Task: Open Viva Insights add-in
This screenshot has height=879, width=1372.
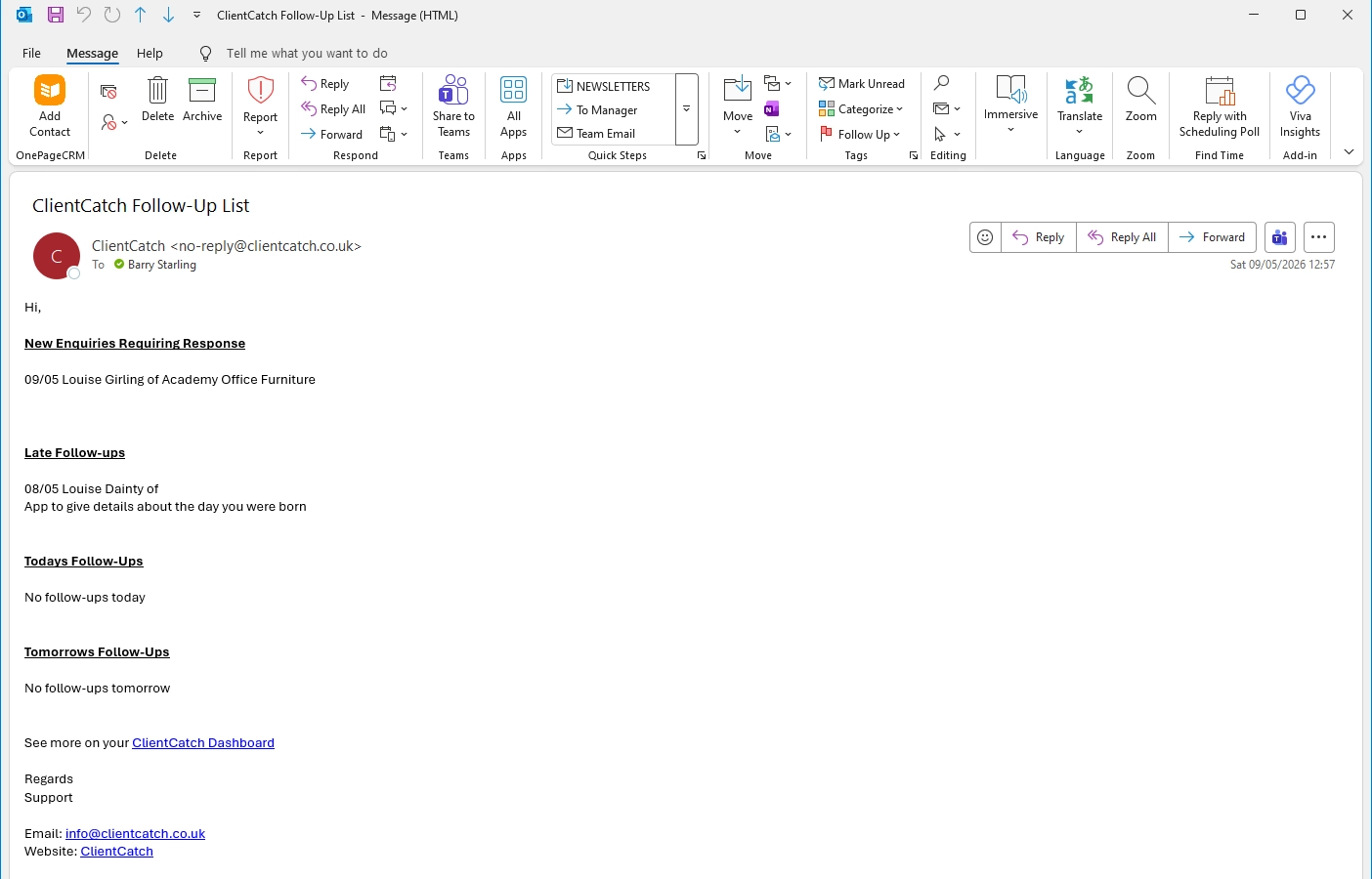Action: [1300, 107]
